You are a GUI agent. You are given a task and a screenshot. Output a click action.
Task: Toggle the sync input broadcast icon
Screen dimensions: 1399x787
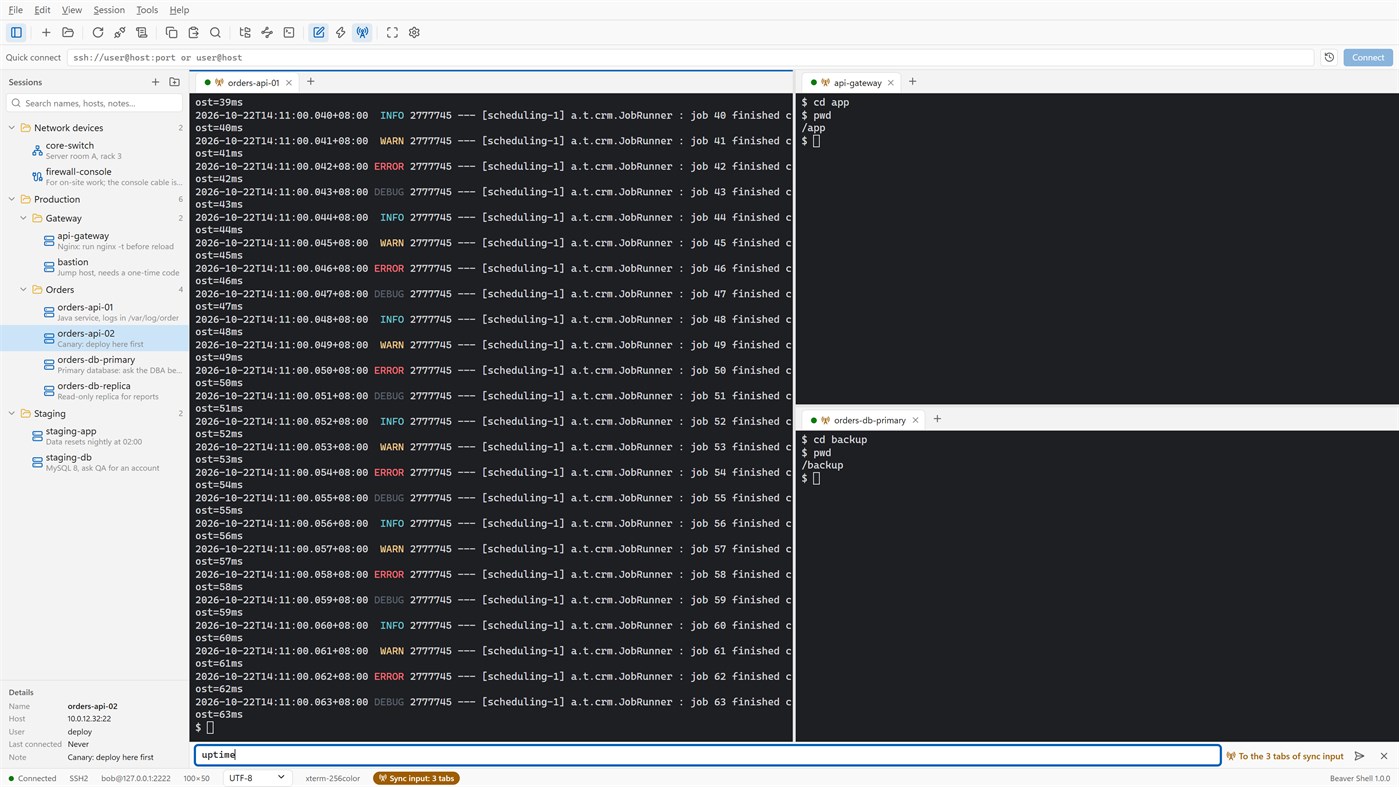(362, 32)
